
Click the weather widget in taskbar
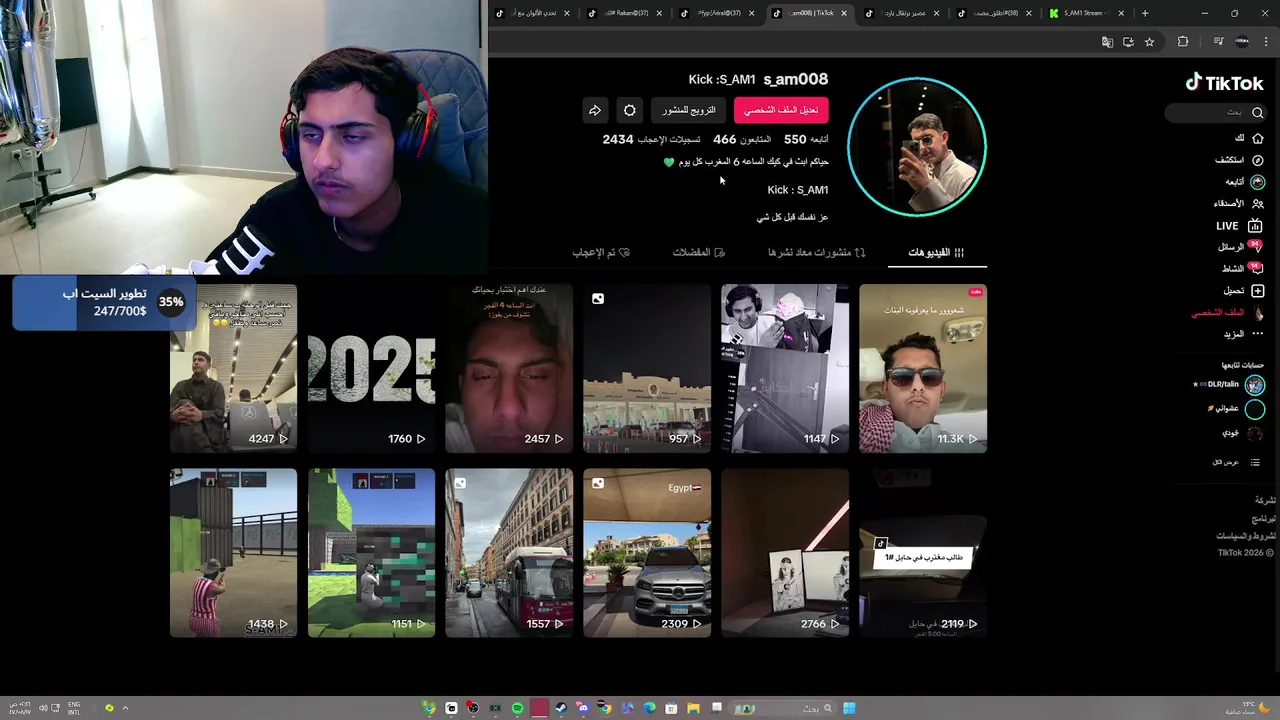click(x=1250, y=708)
